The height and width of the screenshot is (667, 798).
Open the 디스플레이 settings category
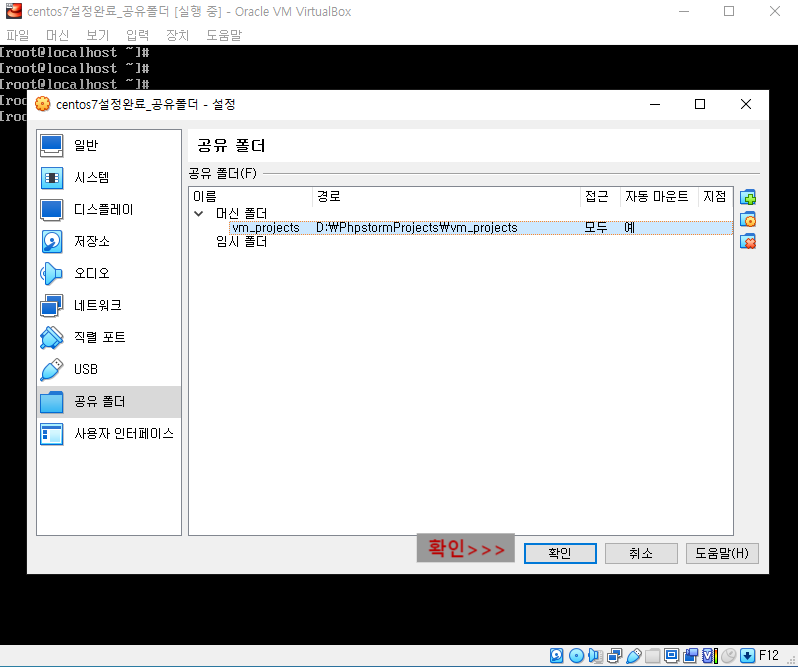point(108,210)
